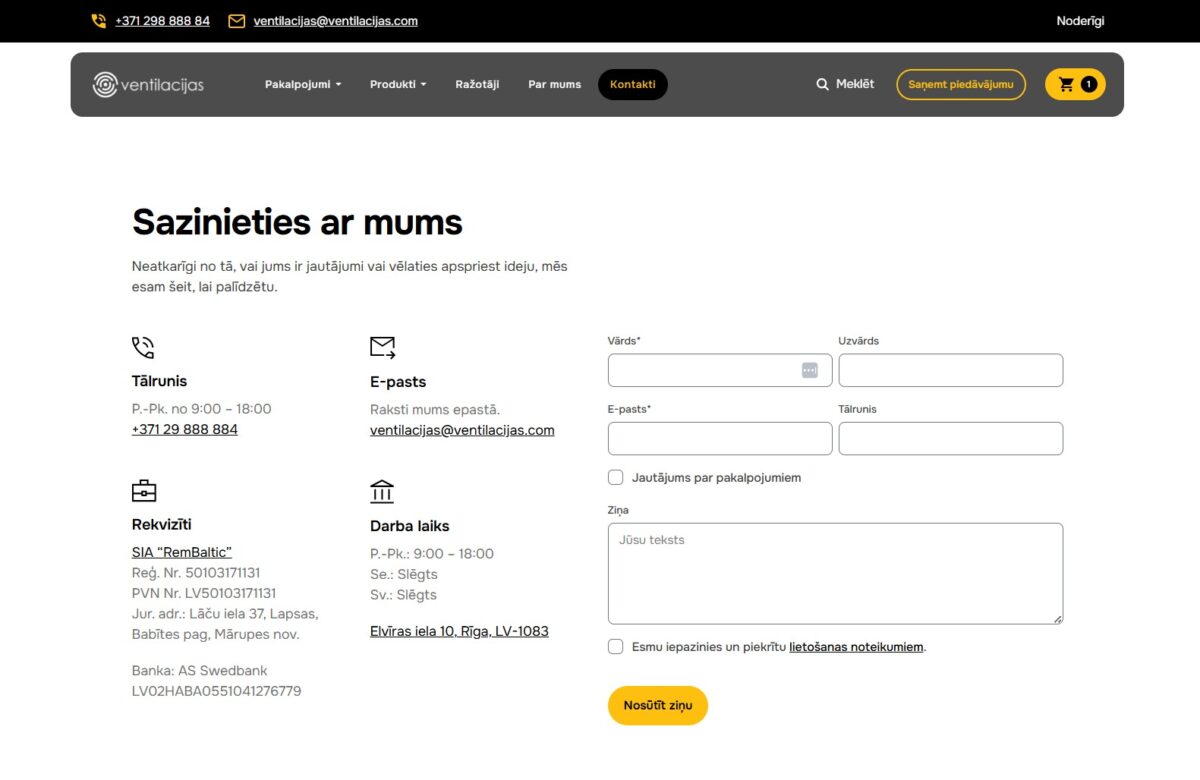Viewport: 1200px width, 780px height.
Task: Click top bar phone number +371 298 888 84
Action: pyautogui.click(x=163, y=21)
